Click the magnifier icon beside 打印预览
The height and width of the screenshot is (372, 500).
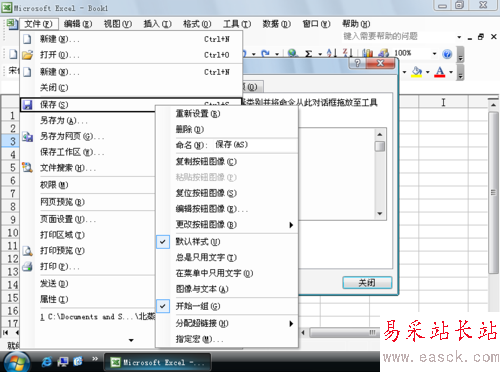coord(27,251)
